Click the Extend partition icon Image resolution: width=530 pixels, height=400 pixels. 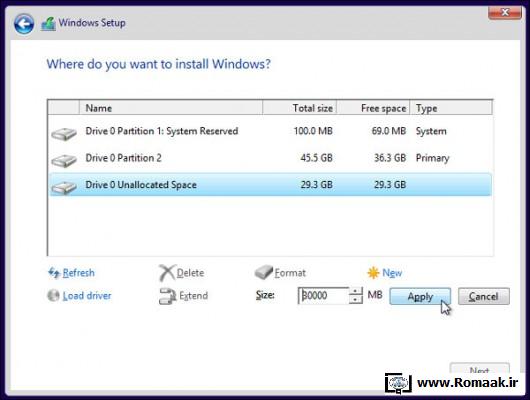tap(168, 296)
